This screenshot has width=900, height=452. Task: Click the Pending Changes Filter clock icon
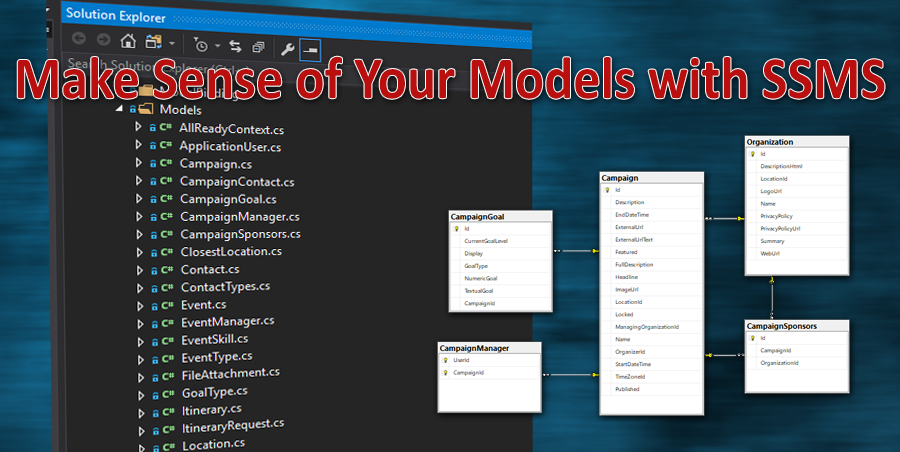(x=201, y=45)
